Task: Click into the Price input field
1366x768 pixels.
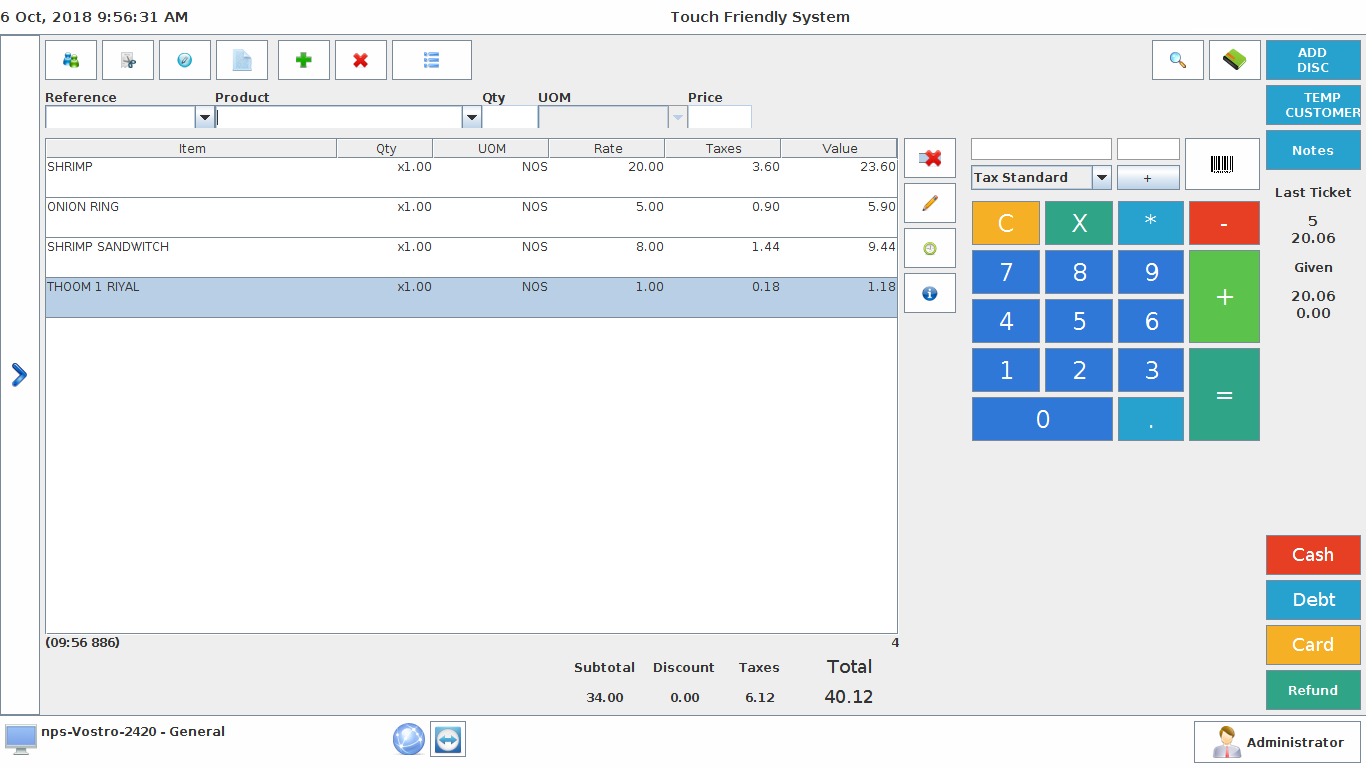Action: pos(719,118)
